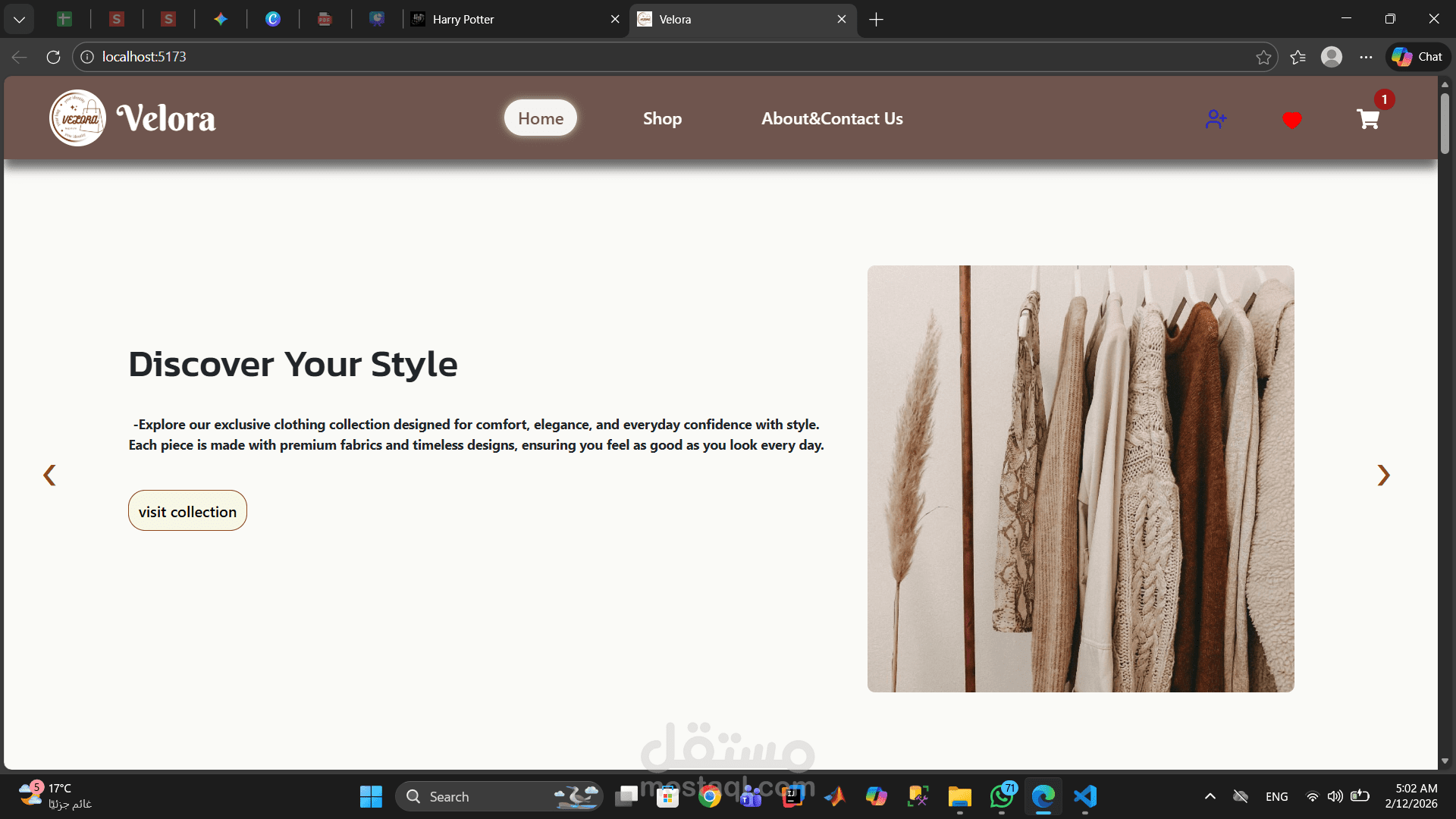The image size is (1456, 819).
Task: Click the add-user sign-up icon
Action: (1216, 119)
